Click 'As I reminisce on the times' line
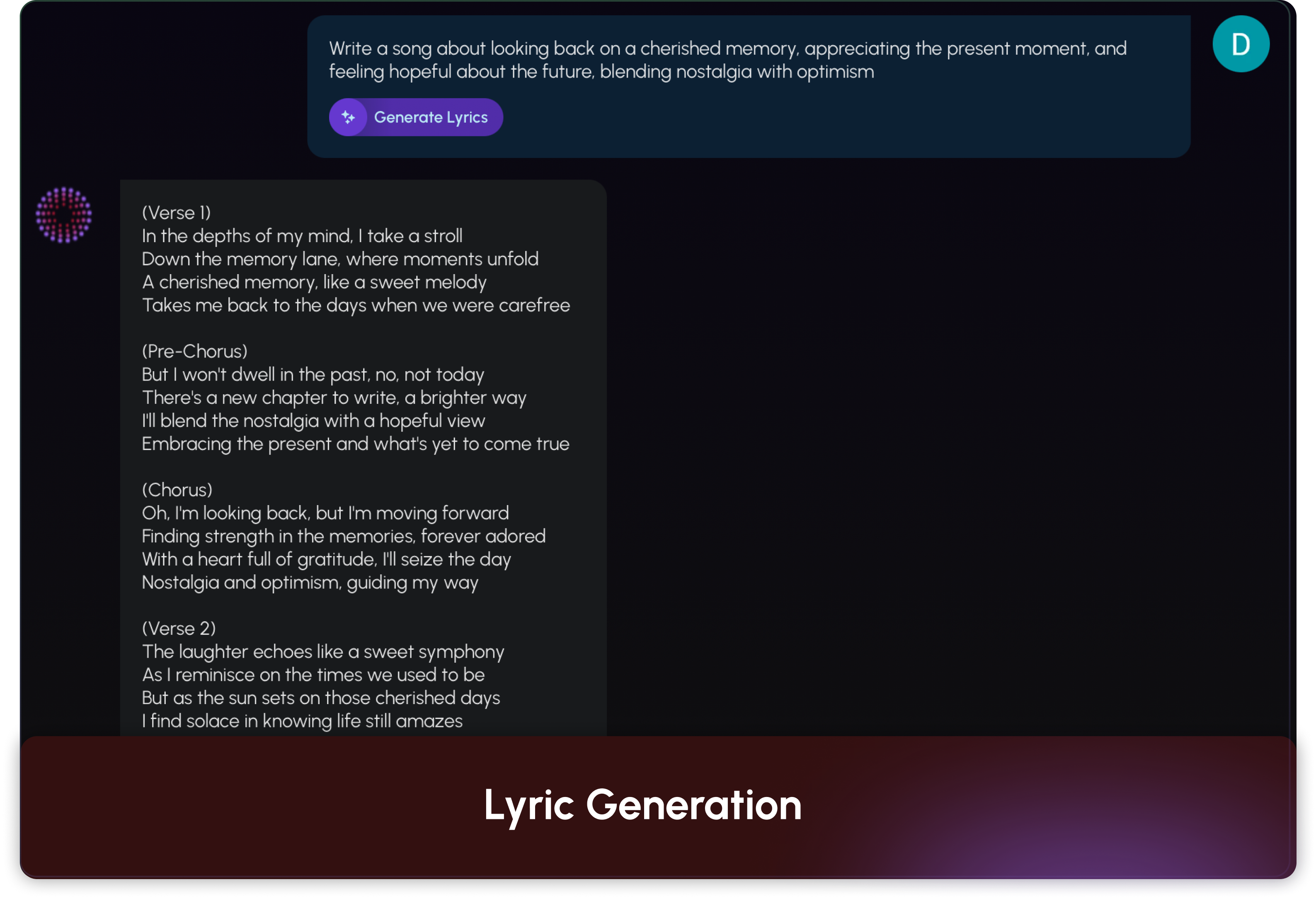This screenshot has height=899, width=1316. pyautogui.click(x=313, y=675)
